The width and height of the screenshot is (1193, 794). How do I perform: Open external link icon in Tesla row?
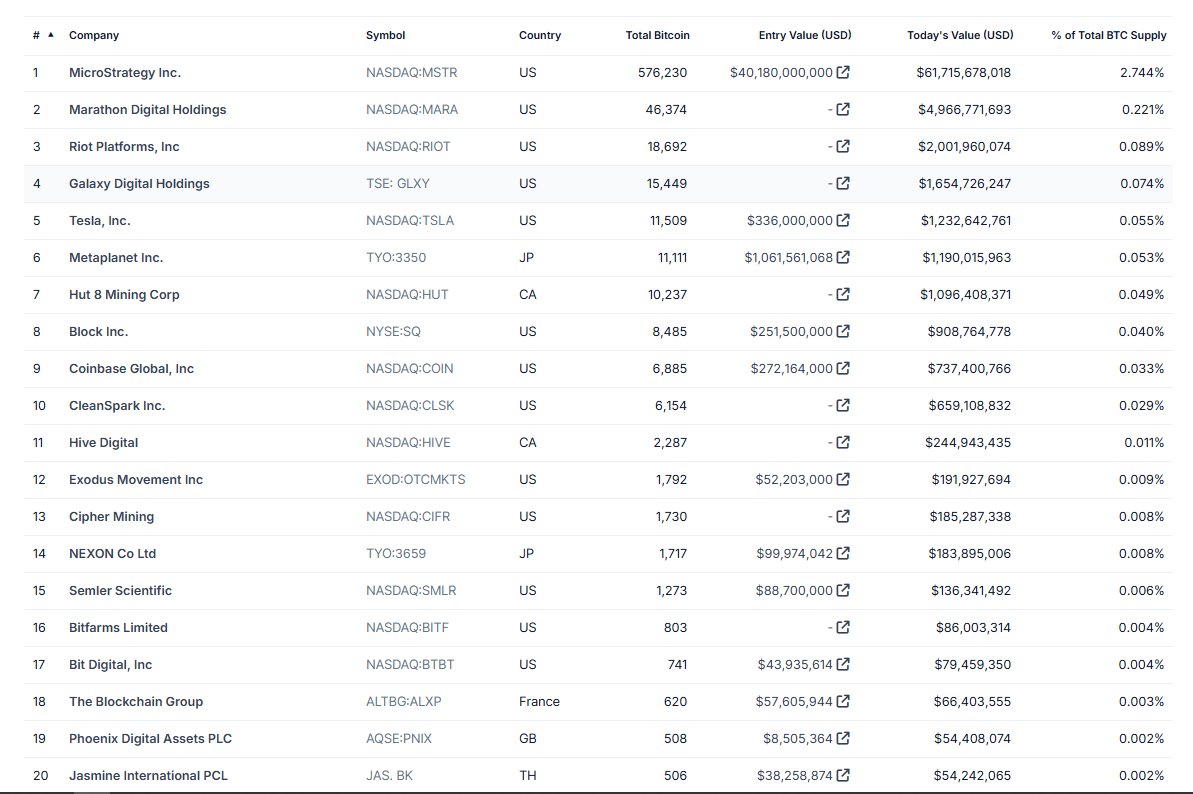pos(843,221)
